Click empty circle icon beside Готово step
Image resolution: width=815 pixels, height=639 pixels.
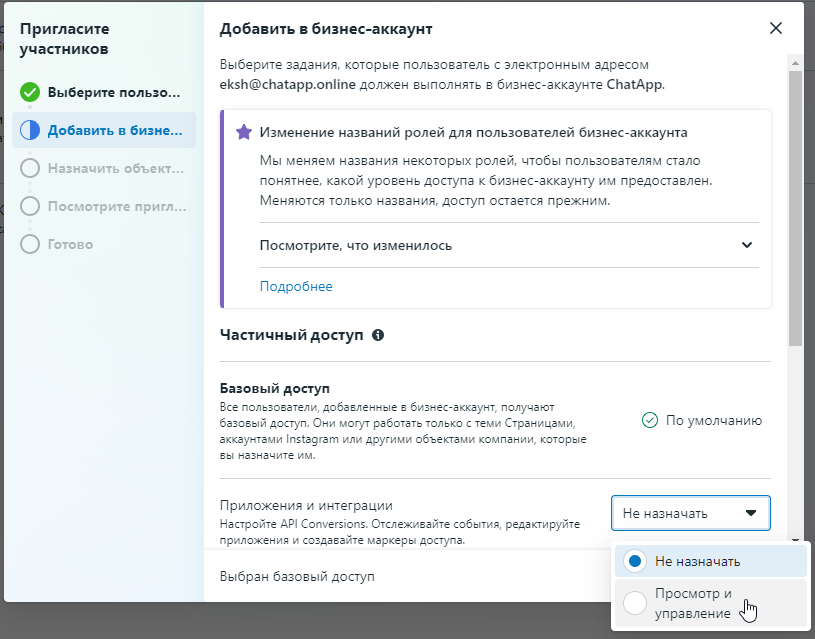pos(30,244)
